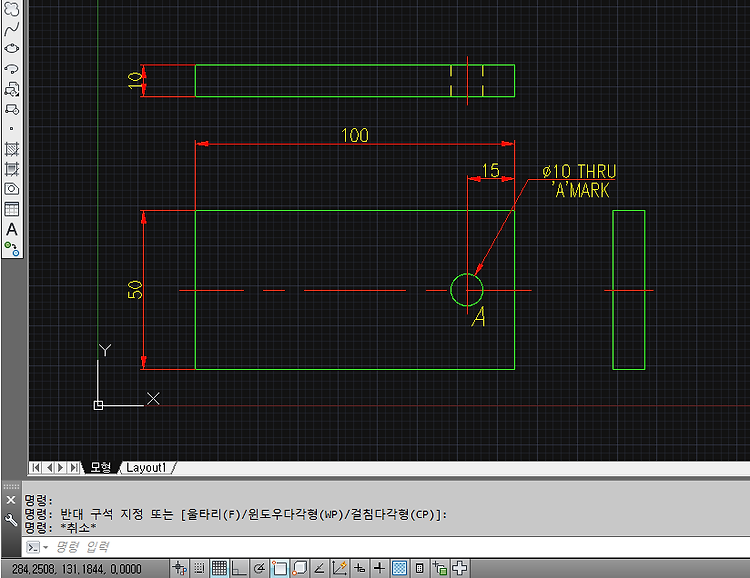Click the 15 dimension text

point(490,170)
